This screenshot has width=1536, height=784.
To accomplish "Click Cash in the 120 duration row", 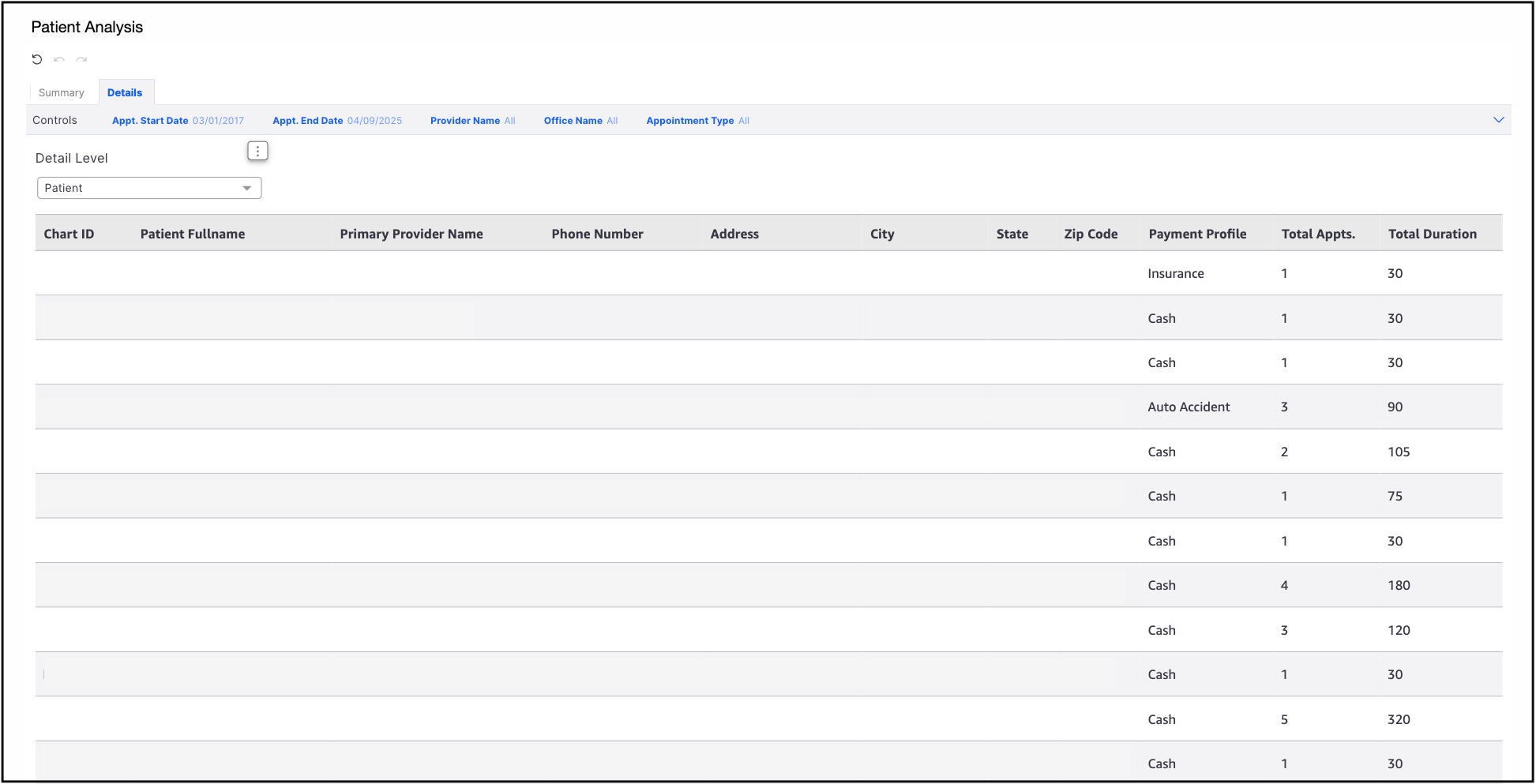I will point(1162,630).
